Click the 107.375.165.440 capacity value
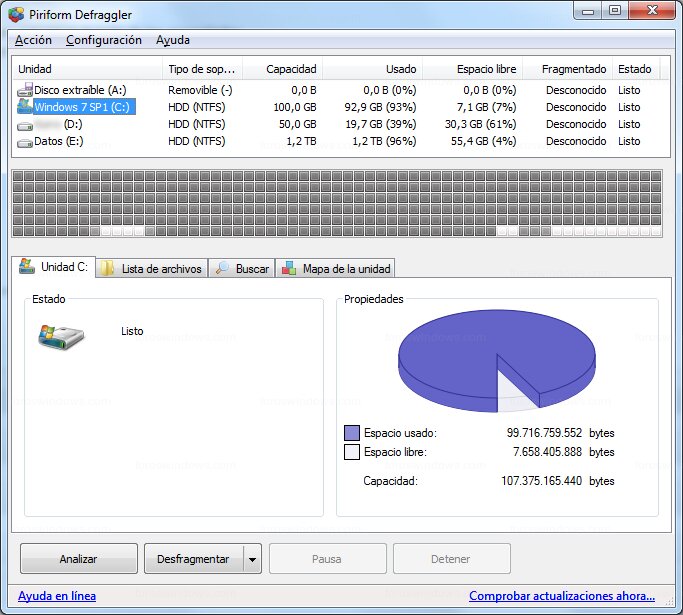The width and height of the screenshot is (683, 615). point(541,481)
